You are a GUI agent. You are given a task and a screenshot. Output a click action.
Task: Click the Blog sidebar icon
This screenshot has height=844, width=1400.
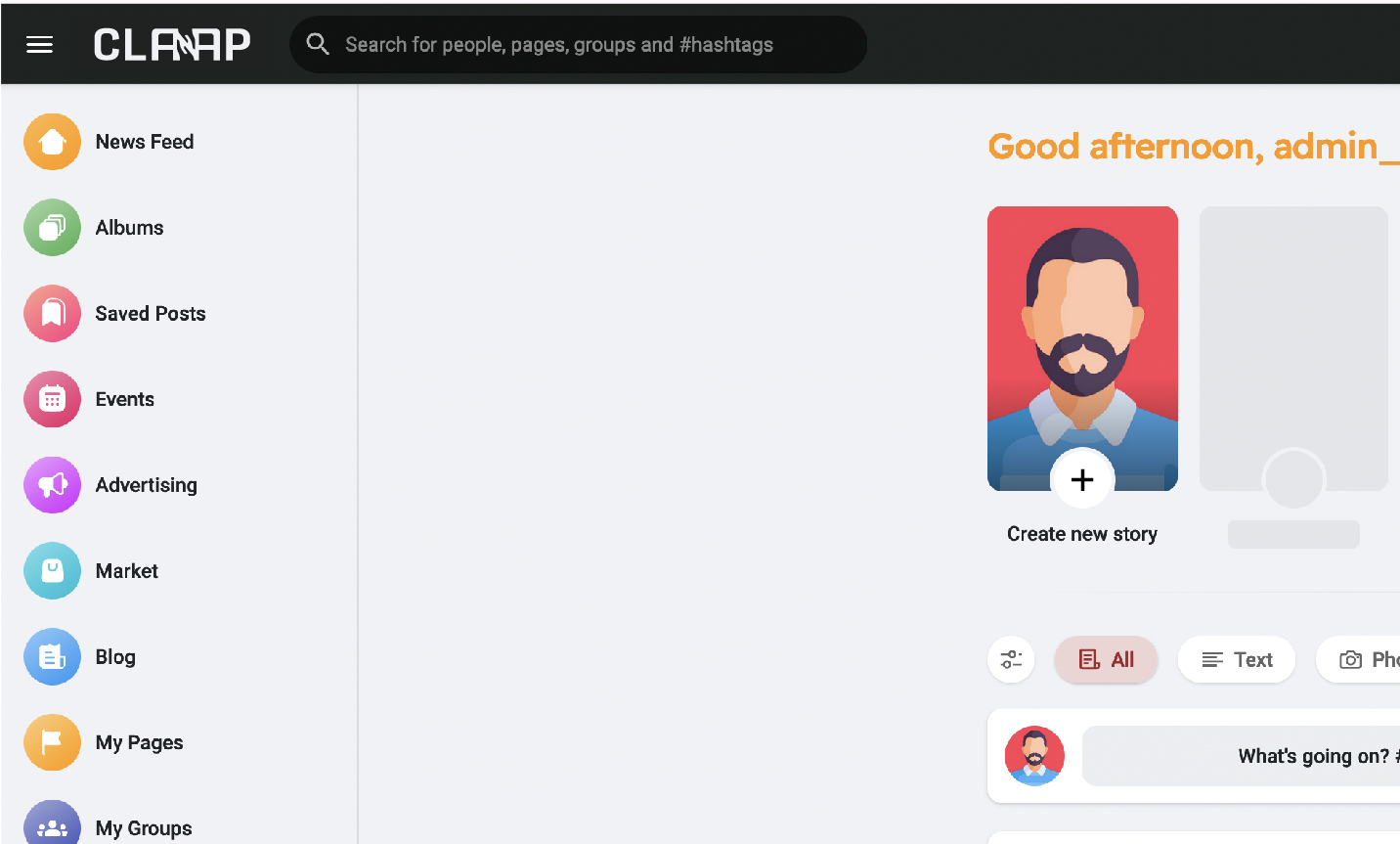coord(52,656)
